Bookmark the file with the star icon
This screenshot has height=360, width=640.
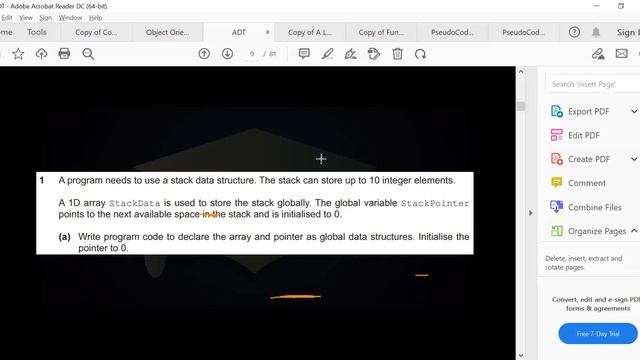click(18, 54)
